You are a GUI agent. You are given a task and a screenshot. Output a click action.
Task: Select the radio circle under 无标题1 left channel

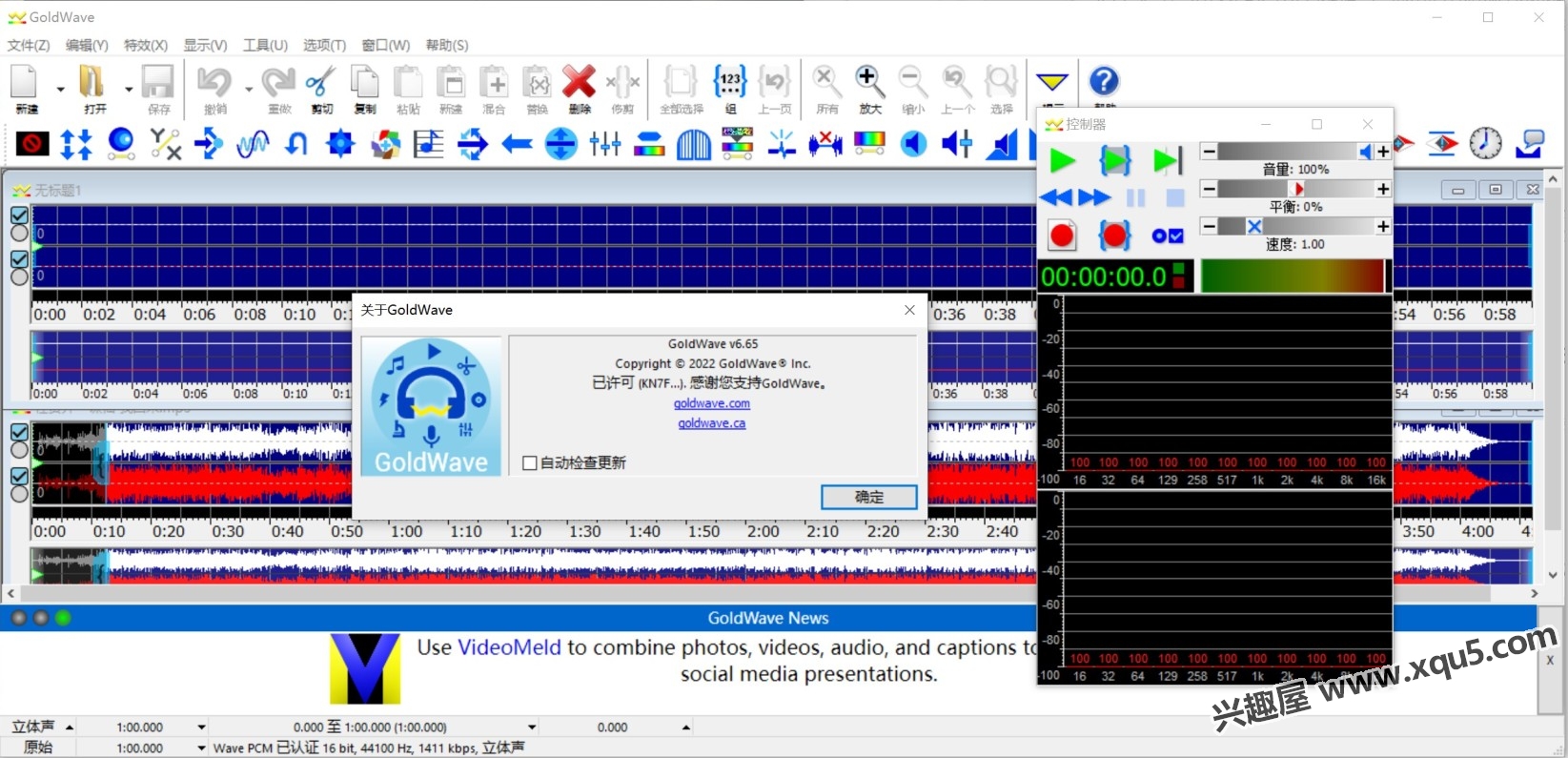click(19, 234)
